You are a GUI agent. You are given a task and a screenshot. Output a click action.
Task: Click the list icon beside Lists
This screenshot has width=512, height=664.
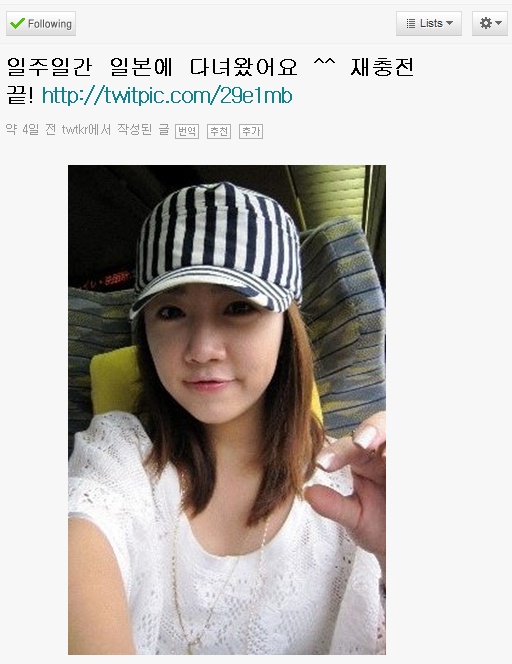coord(410,23)
